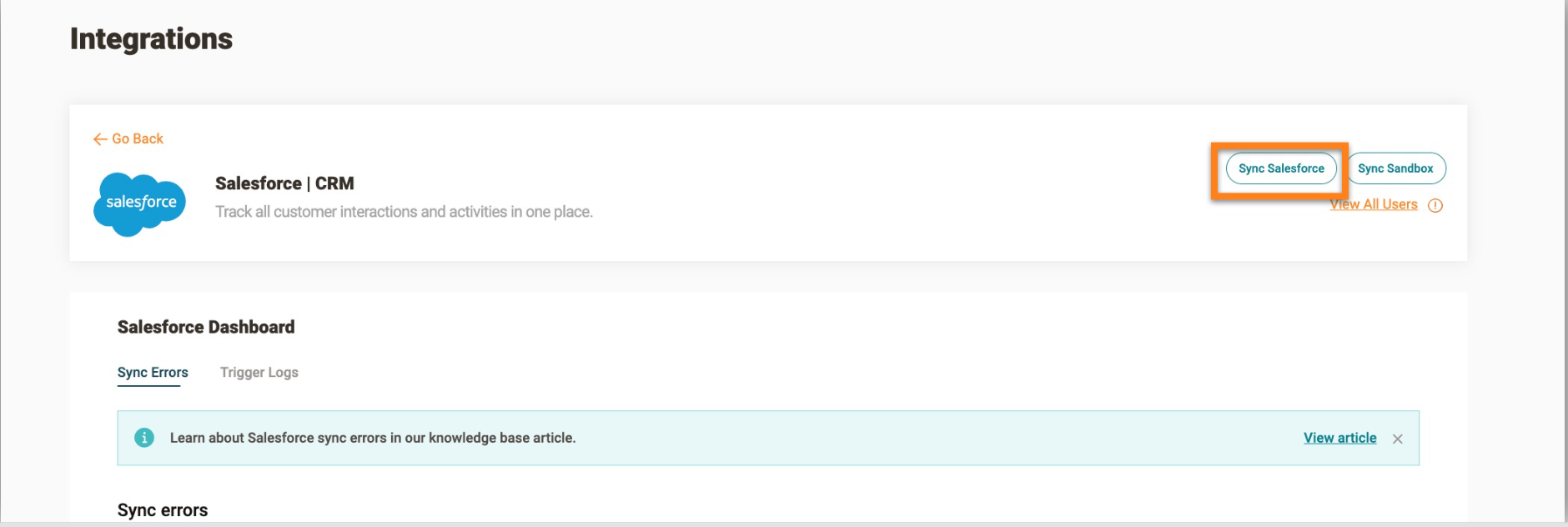Click the Salesforce Dashboard heading
Image resolution: width=1568 pixels, height=527 pixels.
pyautogui.click(x=206, y=327)
